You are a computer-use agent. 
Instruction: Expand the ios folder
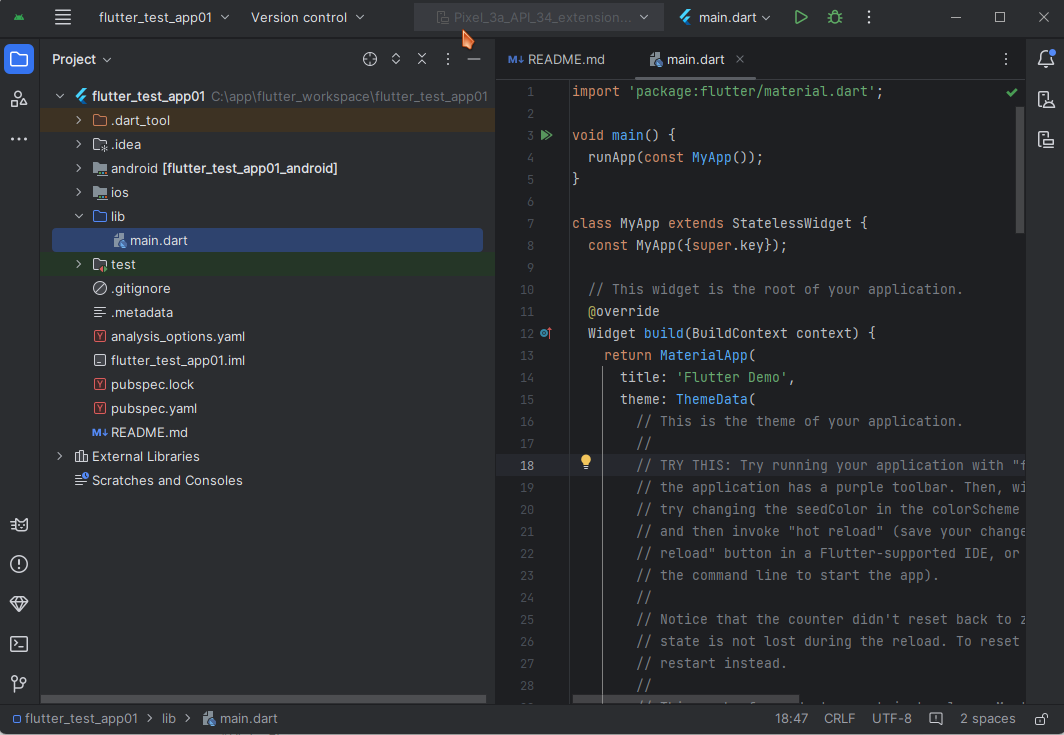click(79, 192)
